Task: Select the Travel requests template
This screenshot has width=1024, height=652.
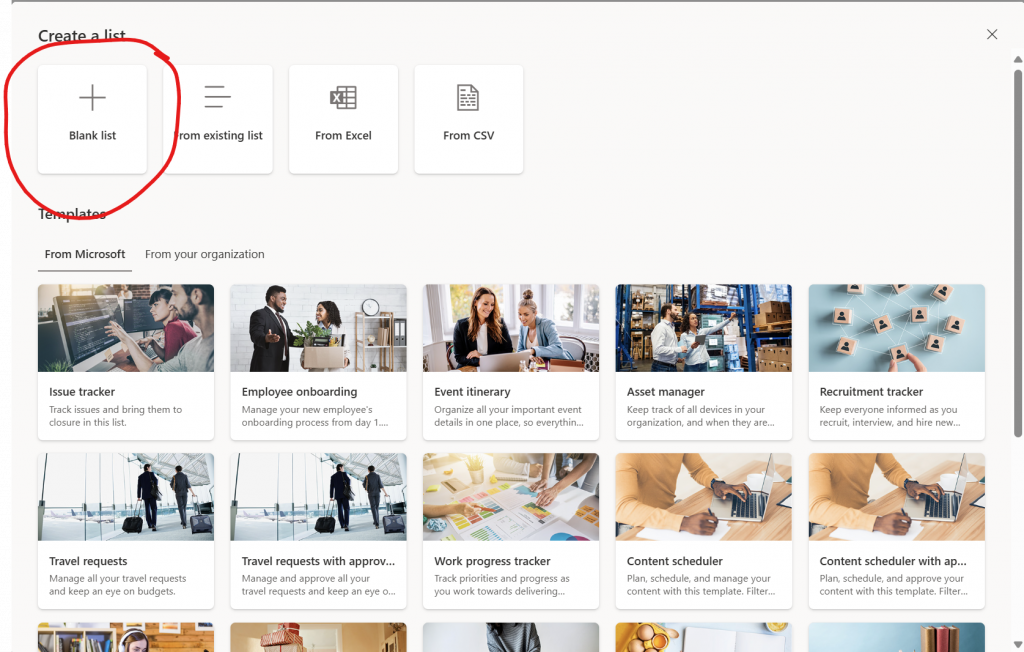Action: click(125, 531)
